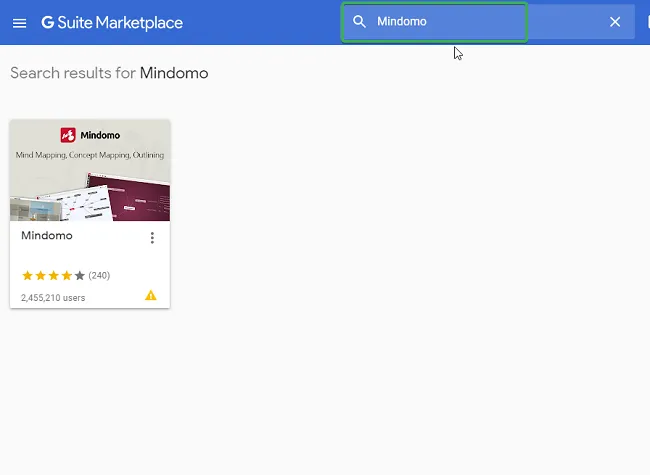Clear the search with the X
650x475 pixels.
tap(615, 22)
